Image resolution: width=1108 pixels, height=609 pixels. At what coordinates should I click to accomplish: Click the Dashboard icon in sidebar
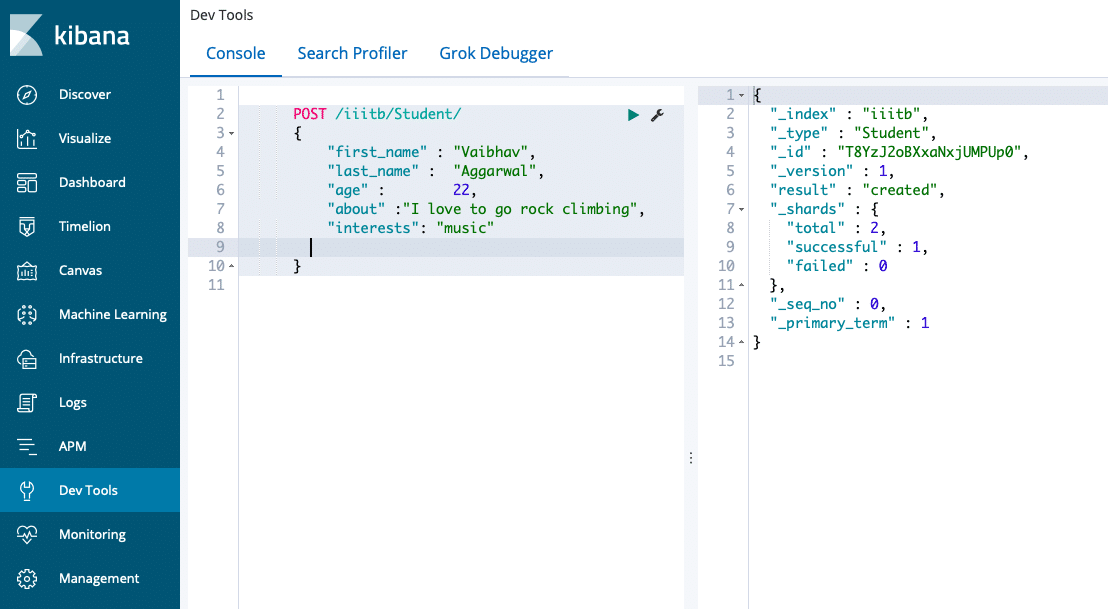[27, 183]
